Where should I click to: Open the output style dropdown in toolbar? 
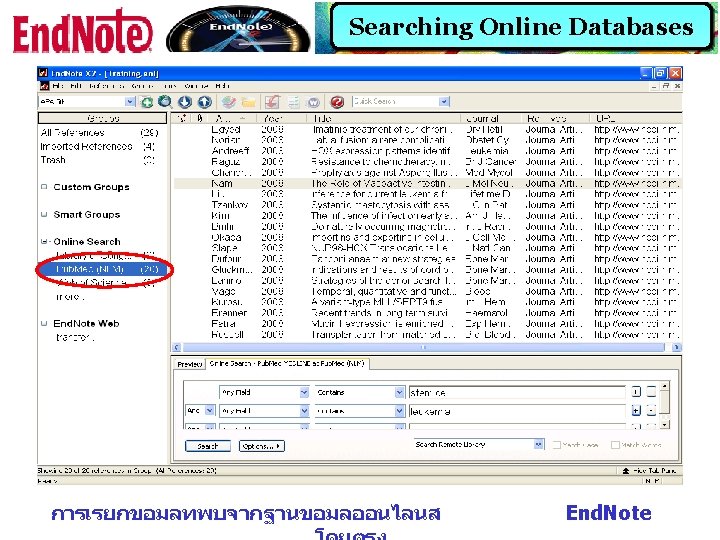coord(130,101)
